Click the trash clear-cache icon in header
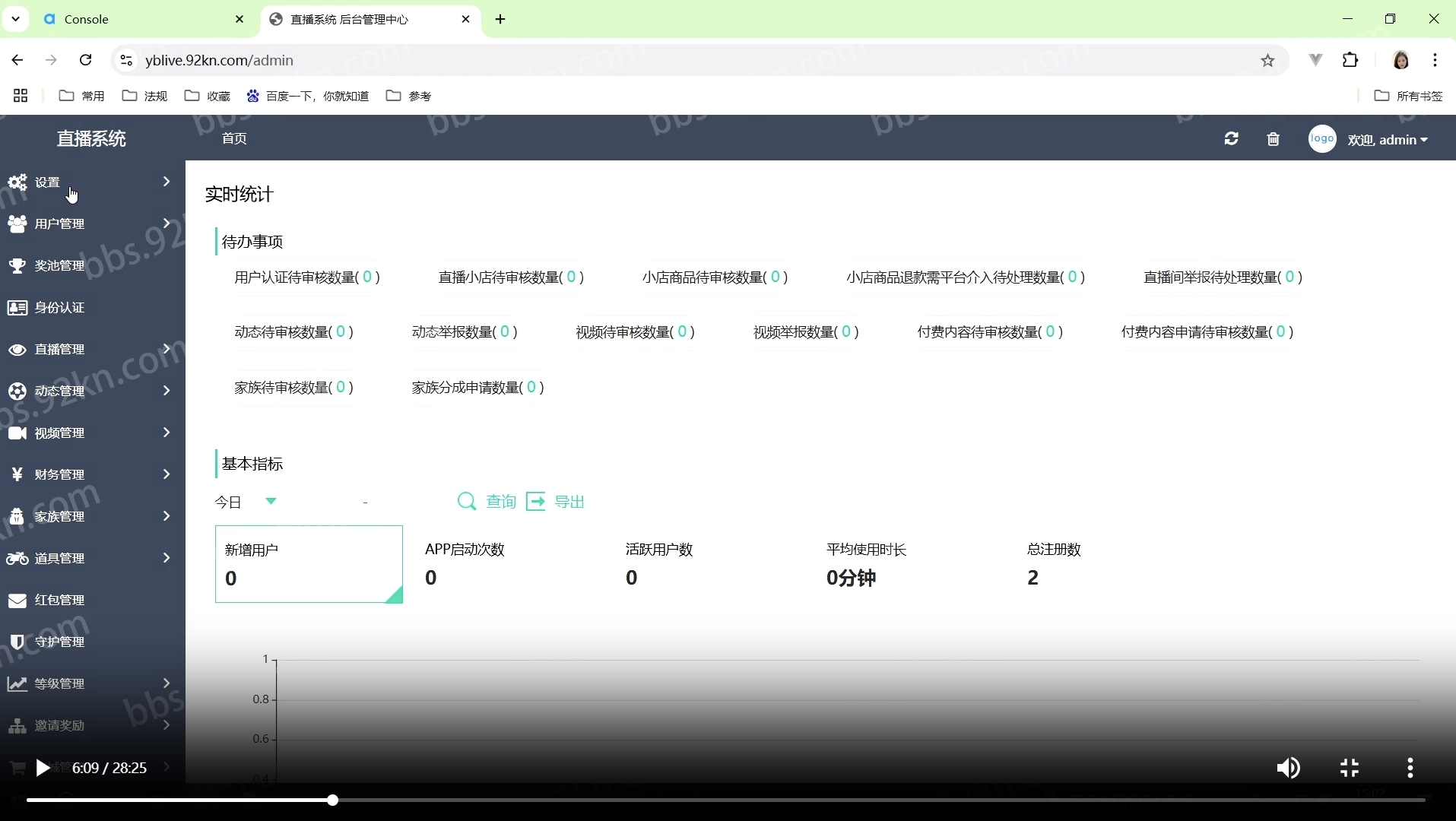 tap(1274, 139)
